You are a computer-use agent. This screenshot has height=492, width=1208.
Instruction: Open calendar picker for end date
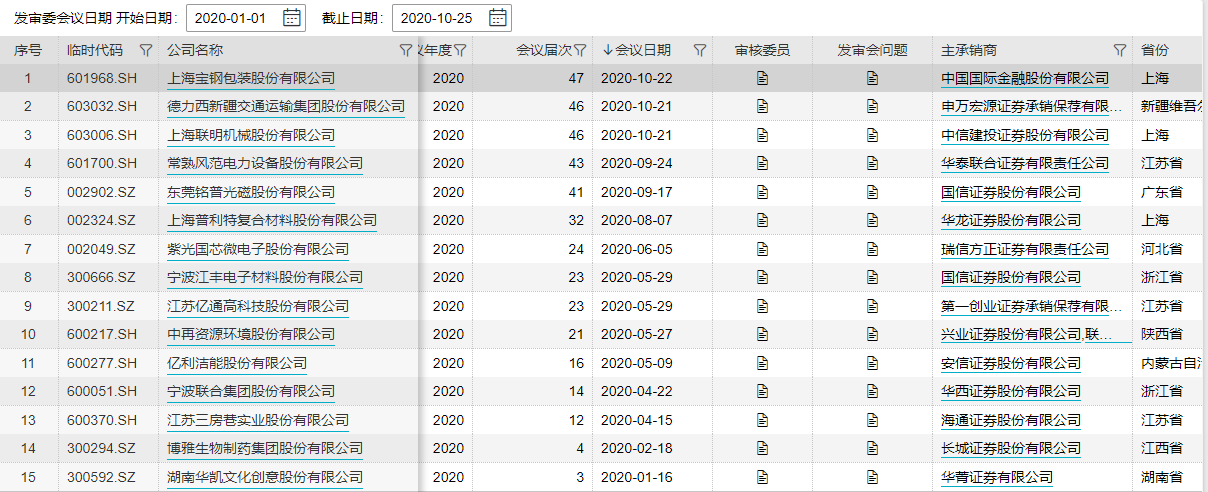click(x=498, y=17)
